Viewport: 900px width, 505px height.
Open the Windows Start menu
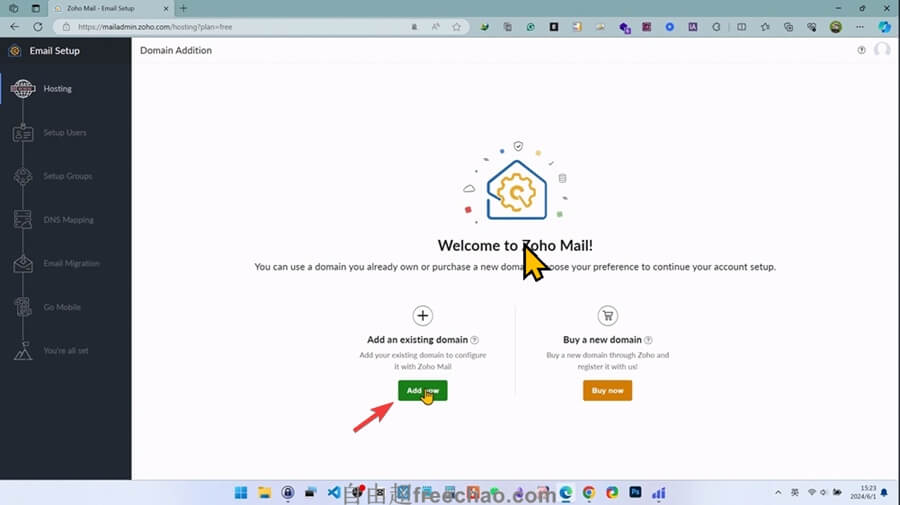coord(240,493)
